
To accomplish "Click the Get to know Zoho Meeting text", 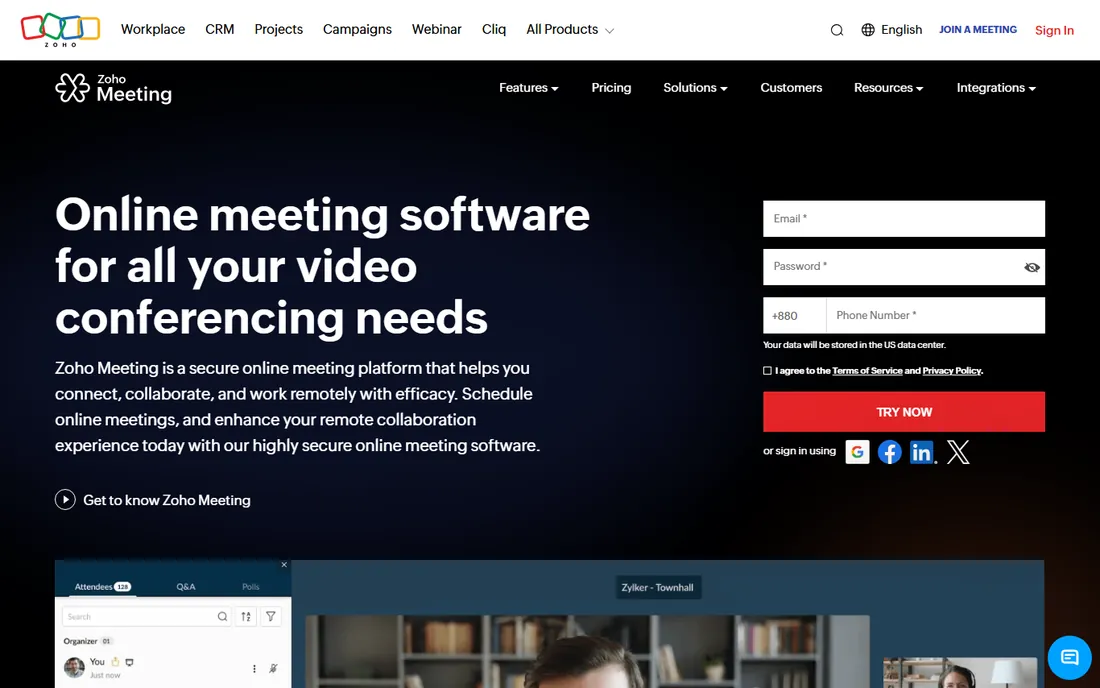I will 167,500.
